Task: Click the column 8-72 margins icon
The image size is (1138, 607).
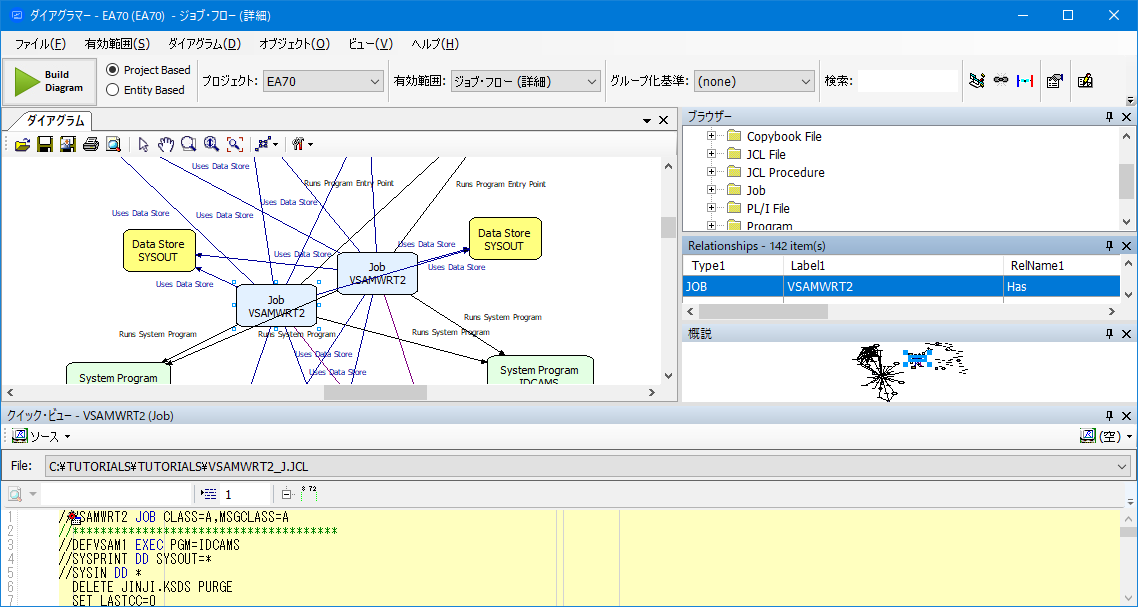Action: point(308,494)
